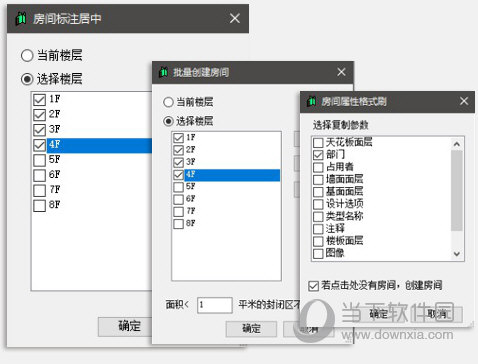Check the 图像 parameter
The height and width of the screenshot is (364, 478).
click(x=318, y=254)
